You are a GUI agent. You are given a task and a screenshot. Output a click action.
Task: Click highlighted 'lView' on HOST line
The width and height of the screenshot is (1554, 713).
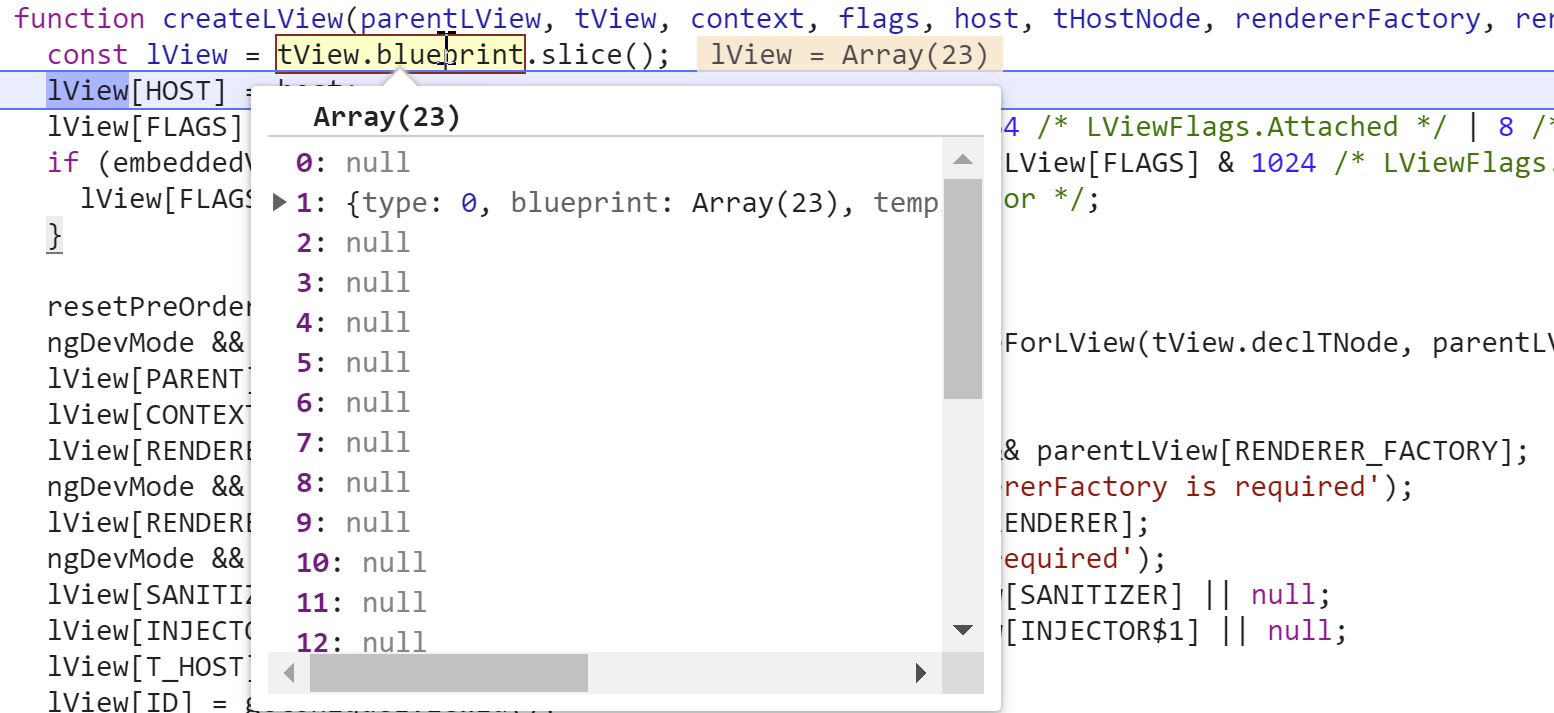(88, 91)
